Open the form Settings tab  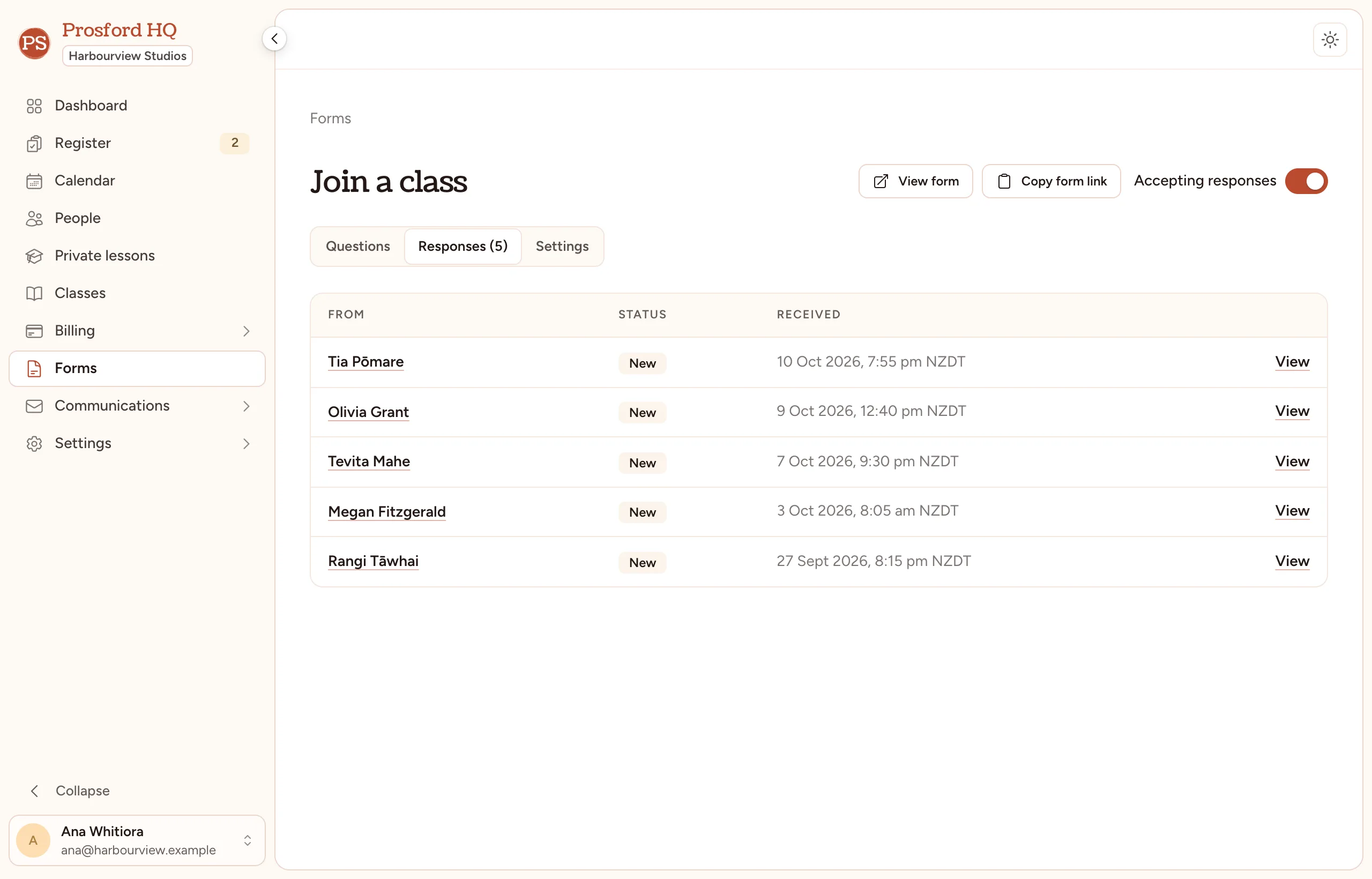[562, 246]
